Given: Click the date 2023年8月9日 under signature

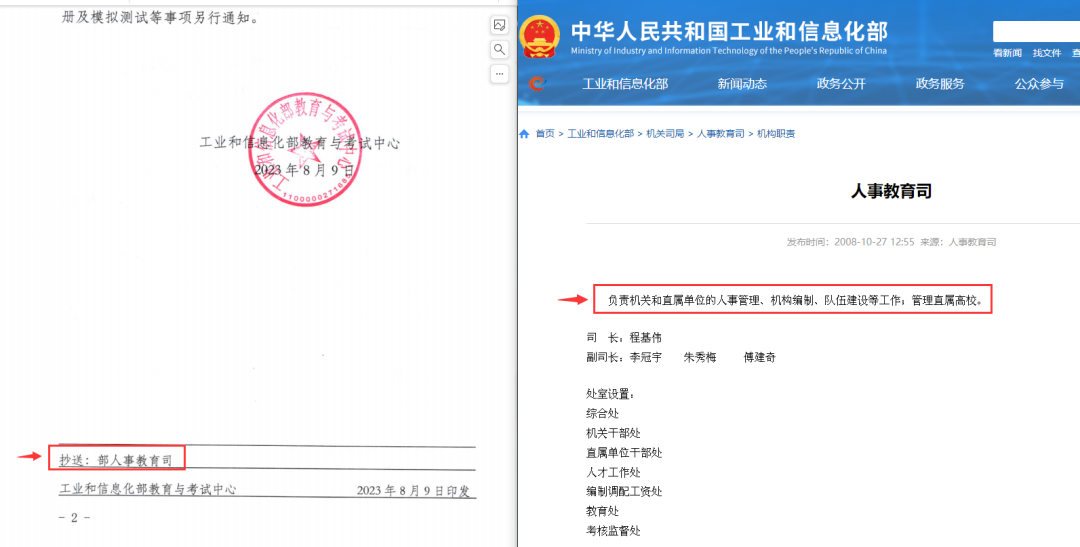Looking at the screenshot, I should (304, 169).
